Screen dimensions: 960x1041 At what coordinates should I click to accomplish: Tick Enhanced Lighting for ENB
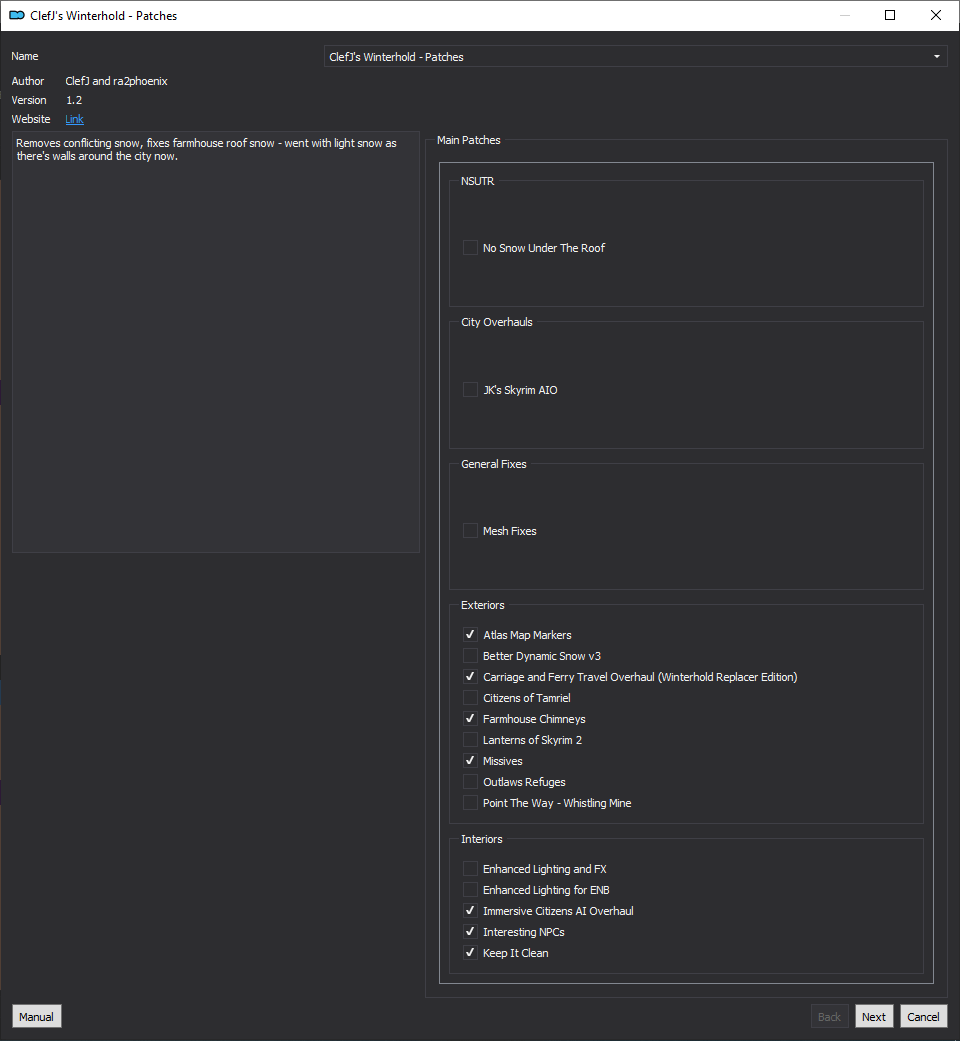pyautogui.click(x=470, y=890)
